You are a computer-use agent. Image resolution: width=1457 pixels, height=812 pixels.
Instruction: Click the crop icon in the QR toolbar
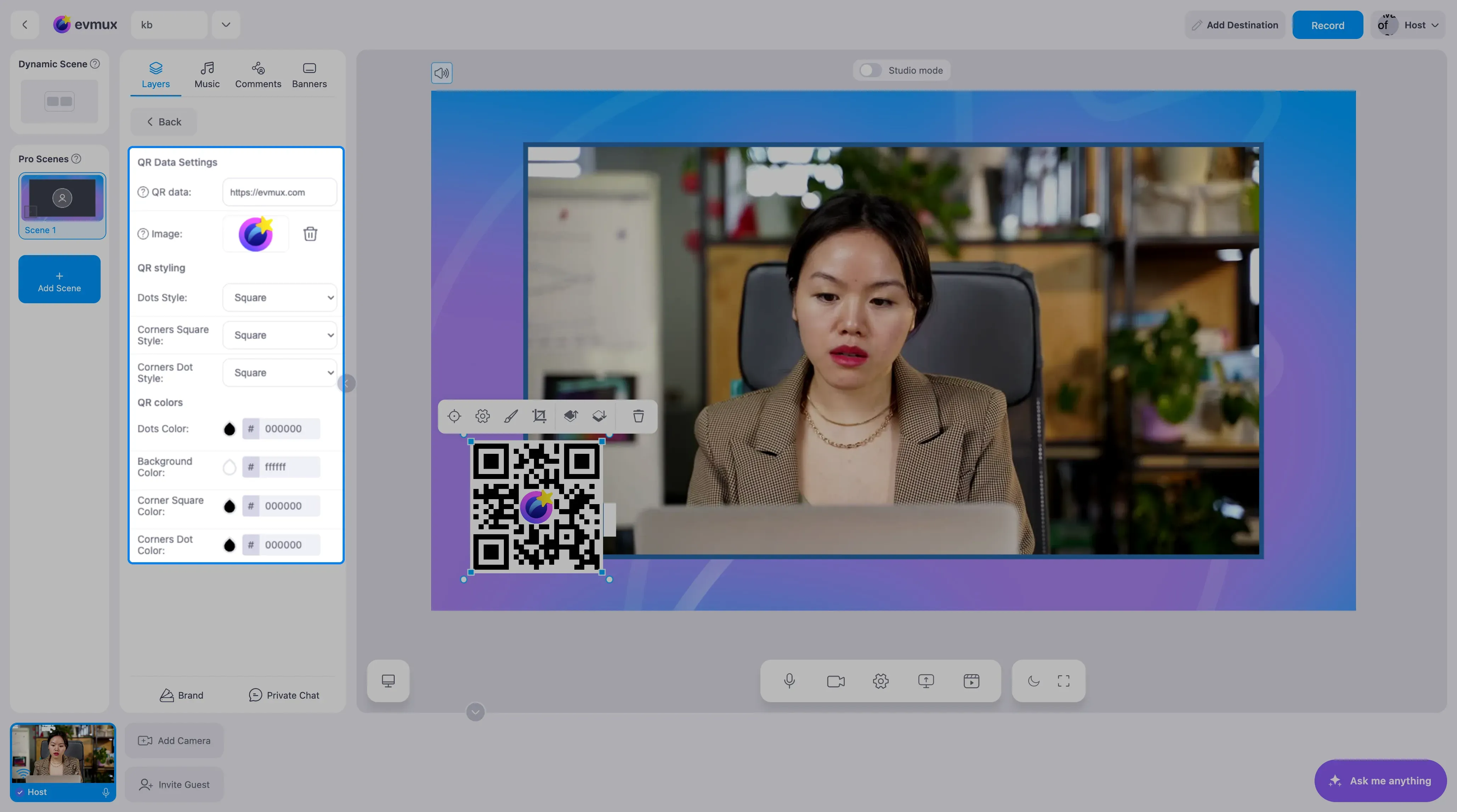[x=540, y=417]
